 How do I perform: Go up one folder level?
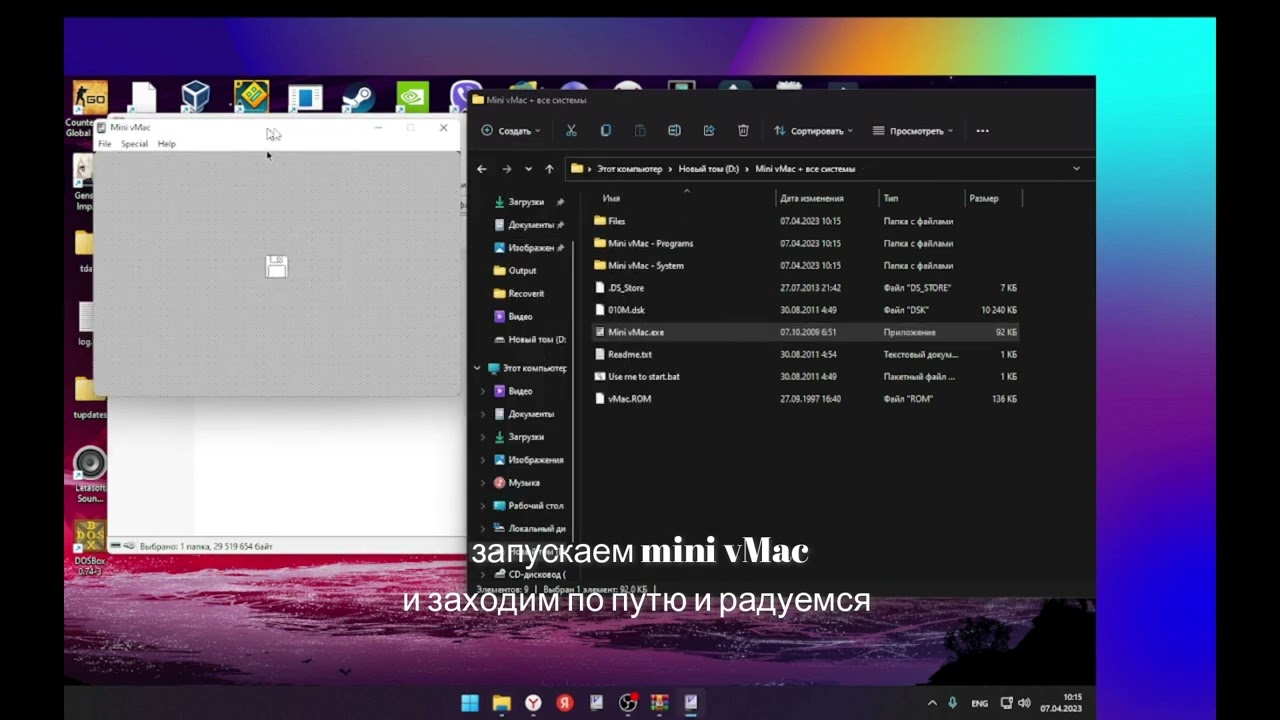point(549,169)
